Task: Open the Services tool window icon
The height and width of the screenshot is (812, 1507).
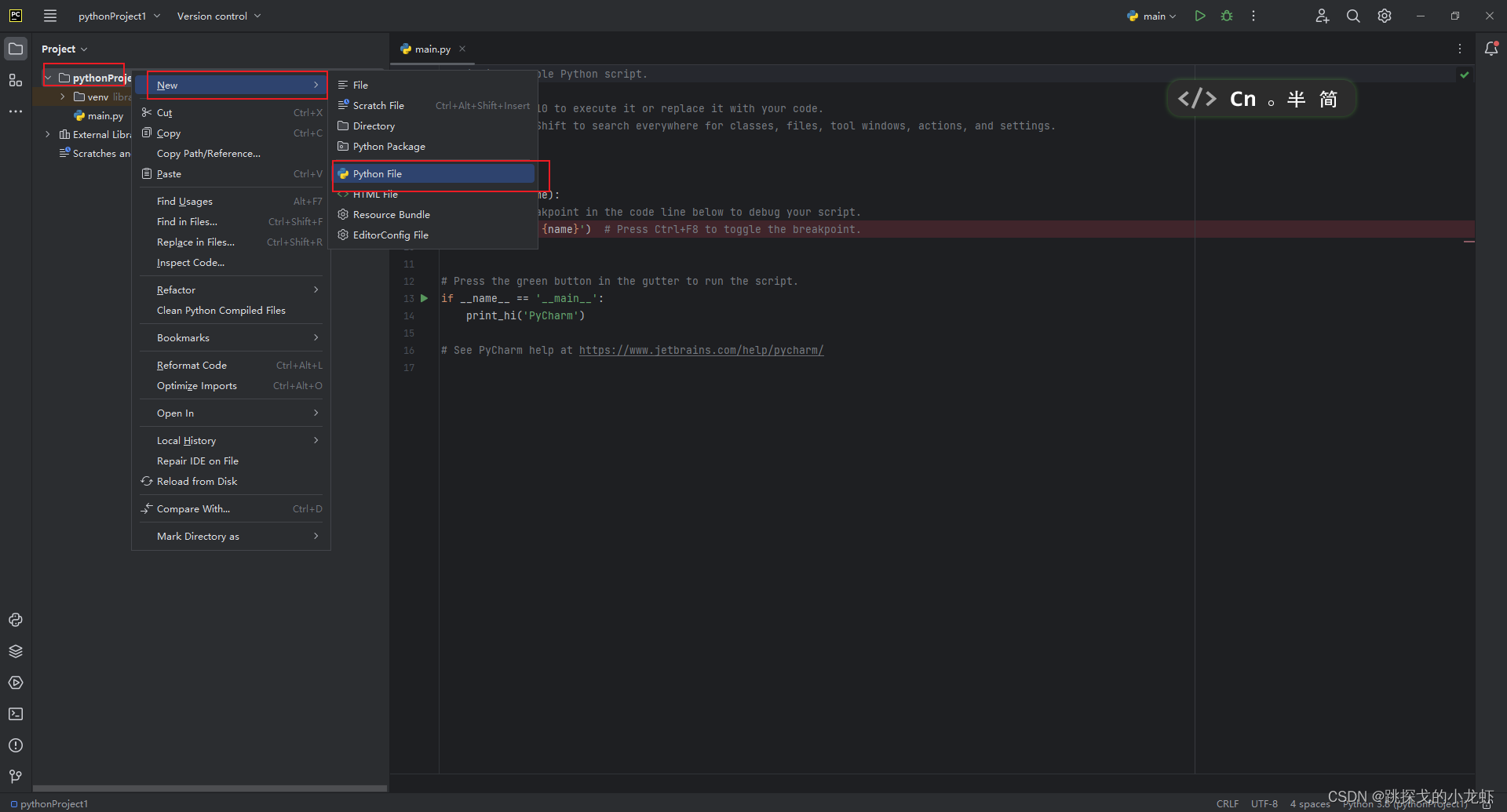Action: (16, 683)
